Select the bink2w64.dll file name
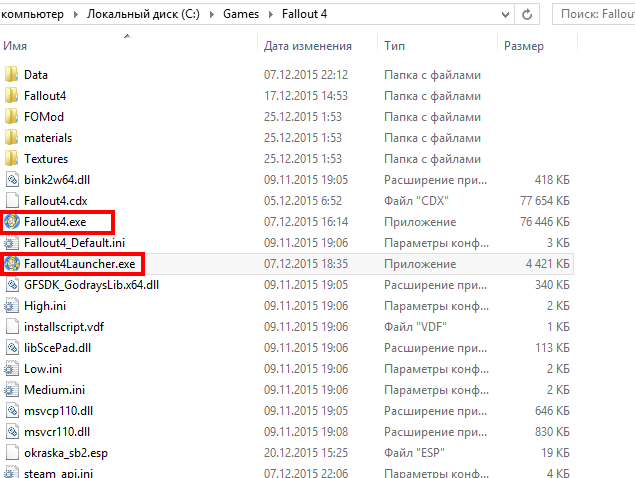The width and height of the screenshot is (635, 478). coord(57,180)
